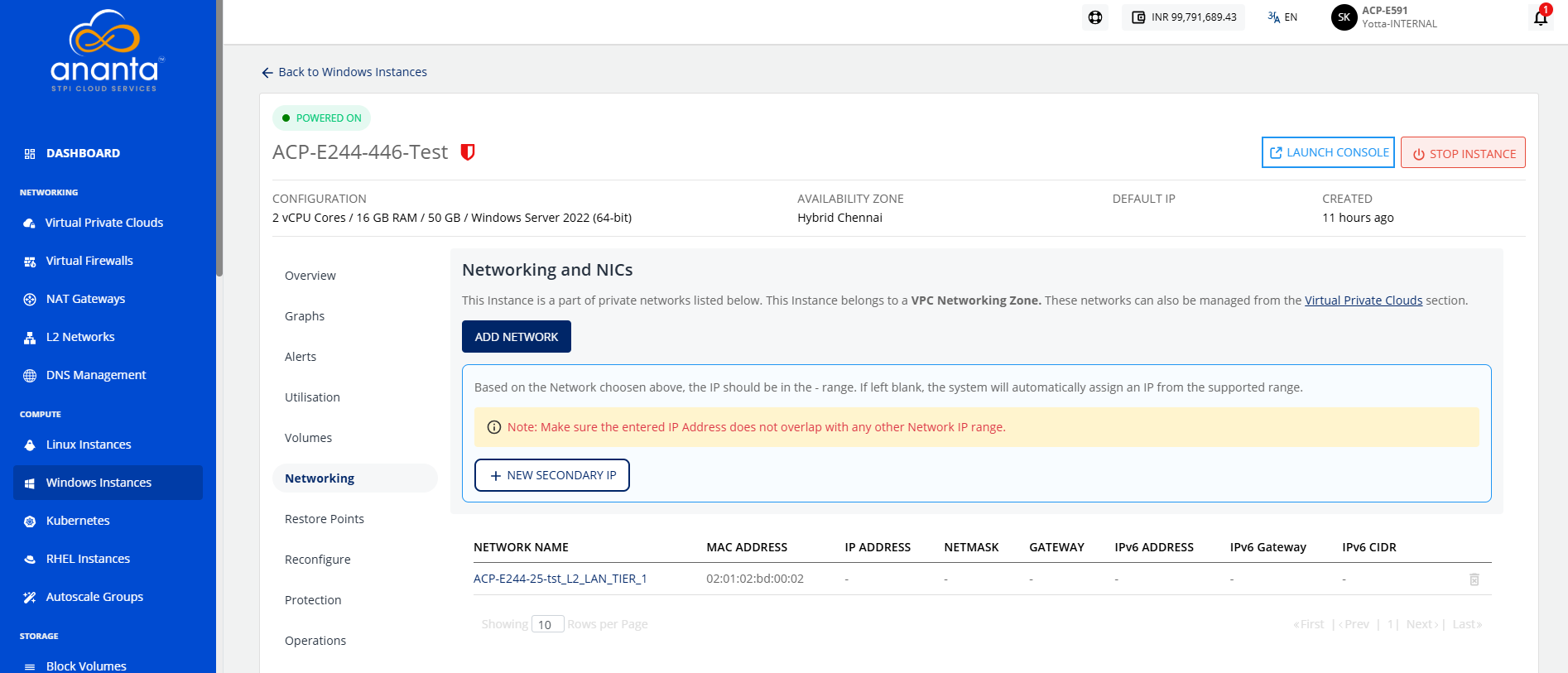1568x673 pixels.
Task: Click the Linux Instances icon
Action: click(30, 445)
